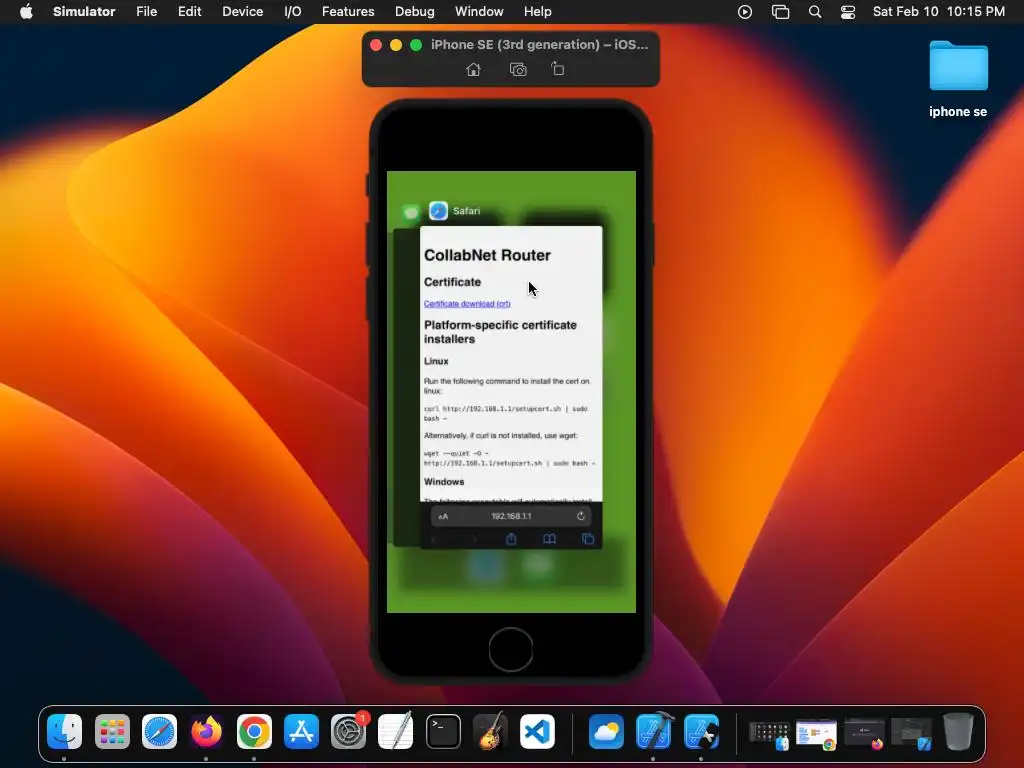Image resolution: width=1024 pixels, height=768 pixels.
Task: Open the Simulator app menu
Action: [x=84, y=12]
